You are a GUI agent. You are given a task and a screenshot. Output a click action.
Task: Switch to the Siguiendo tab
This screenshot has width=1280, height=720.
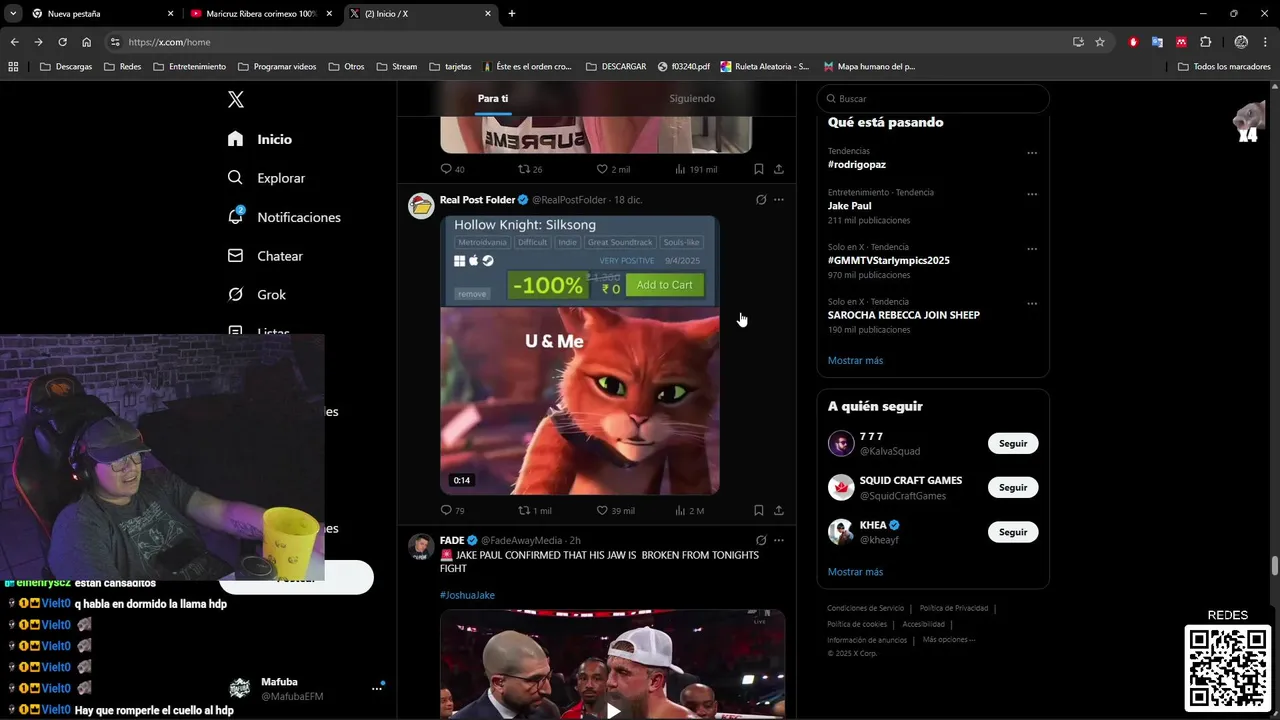tap(692, 98)
